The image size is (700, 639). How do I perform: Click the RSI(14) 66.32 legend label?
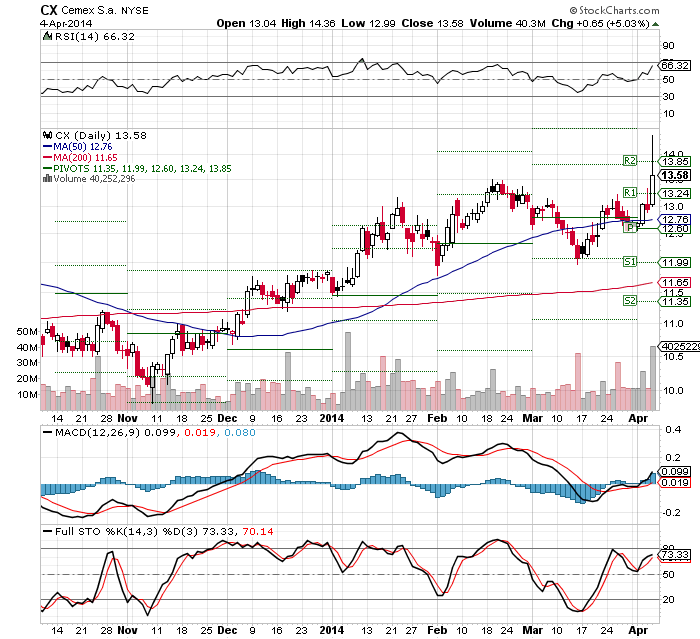[95, 37]
